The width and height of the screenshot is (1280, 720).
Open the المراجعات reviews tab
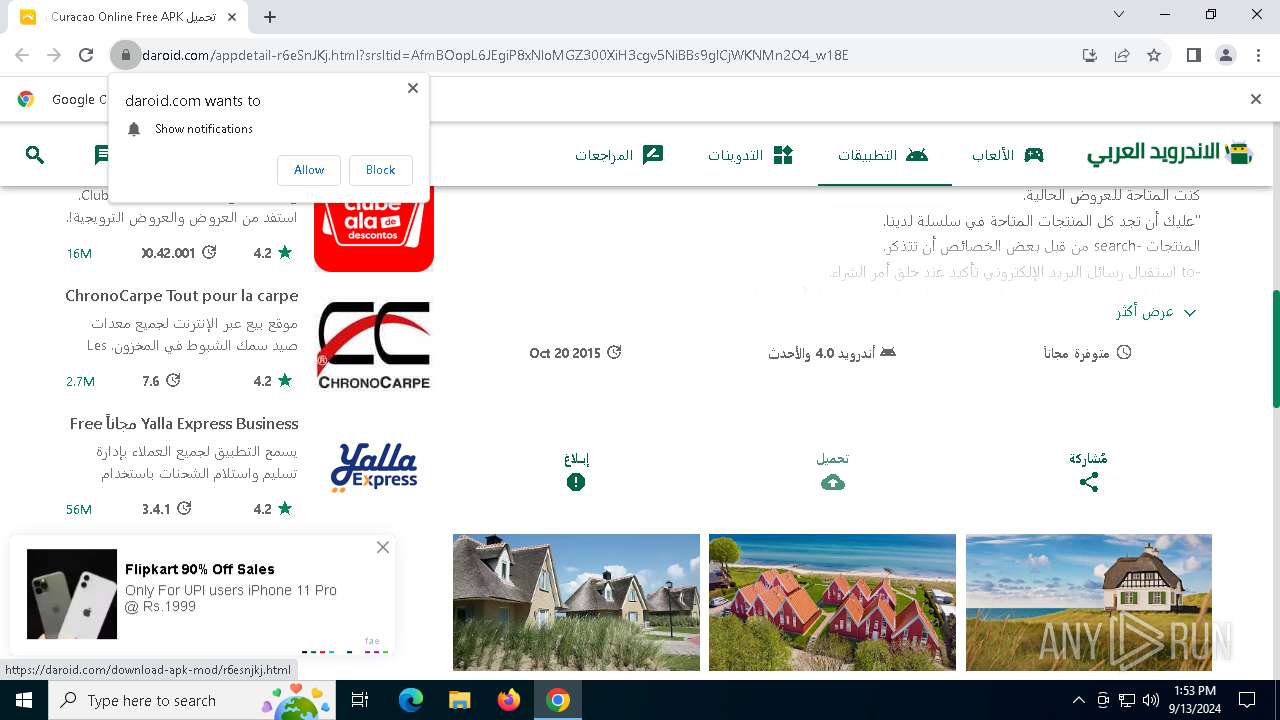click(x=619, y=155)
